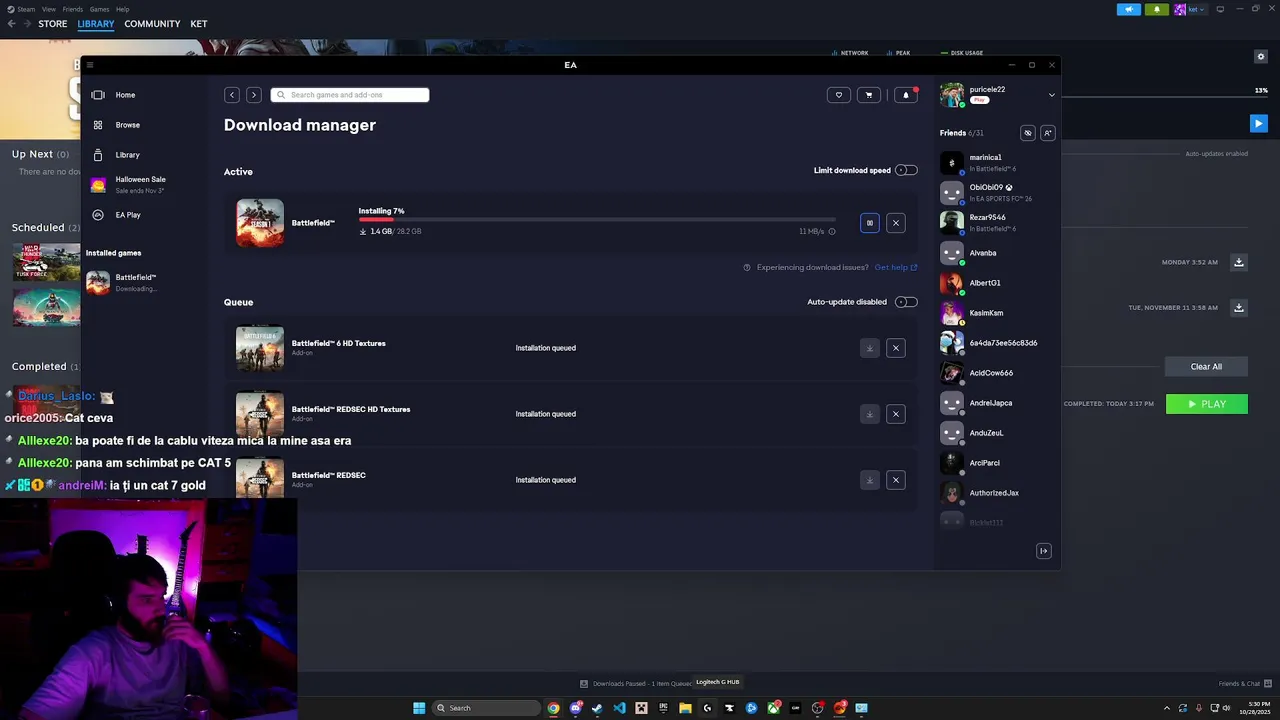The image size is (1280, 720).
Task: Open Windows Start menu
Action: click(x=419, y=708)
